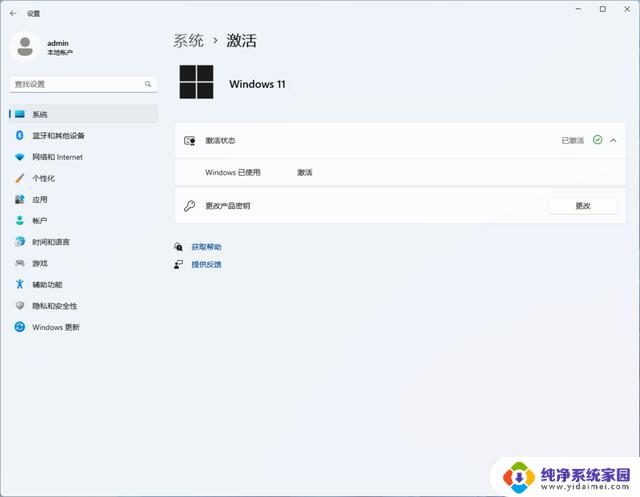Go to 时间和语言 settings page
640x497 pixels.
(x=83, y=242)
